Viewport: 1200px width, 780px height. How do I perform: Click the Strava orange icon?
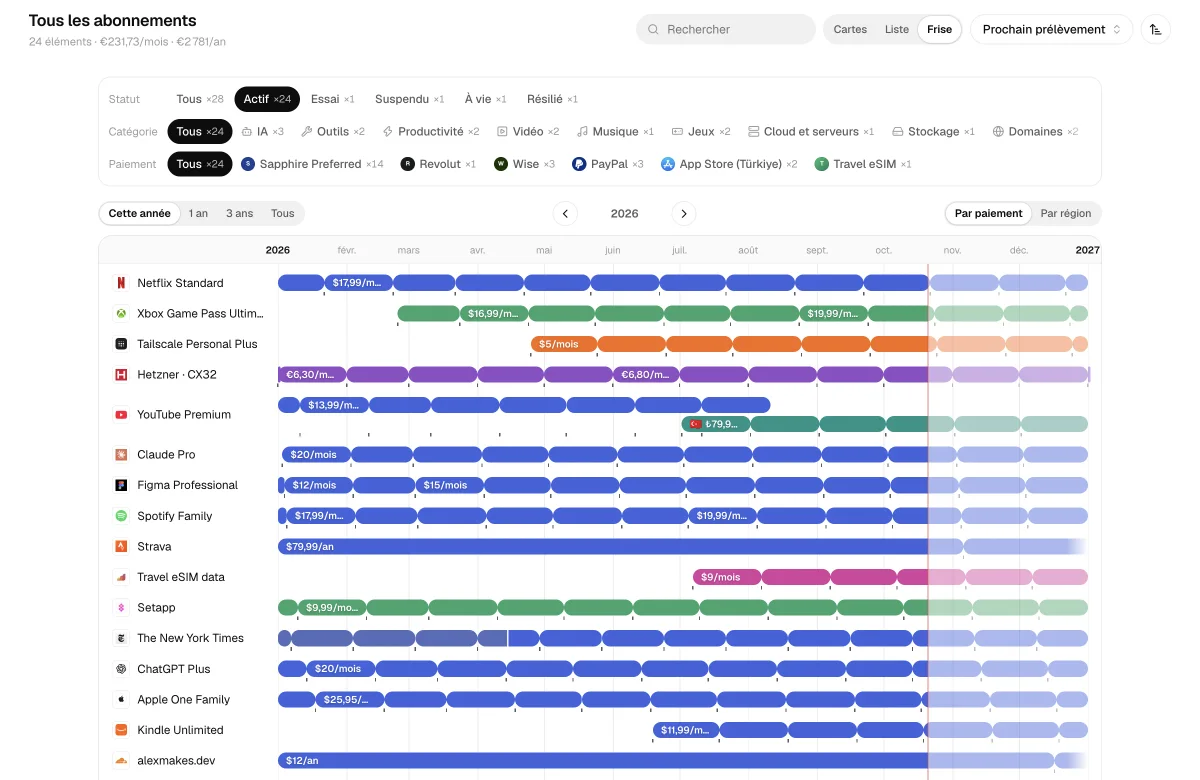[121, 547]
